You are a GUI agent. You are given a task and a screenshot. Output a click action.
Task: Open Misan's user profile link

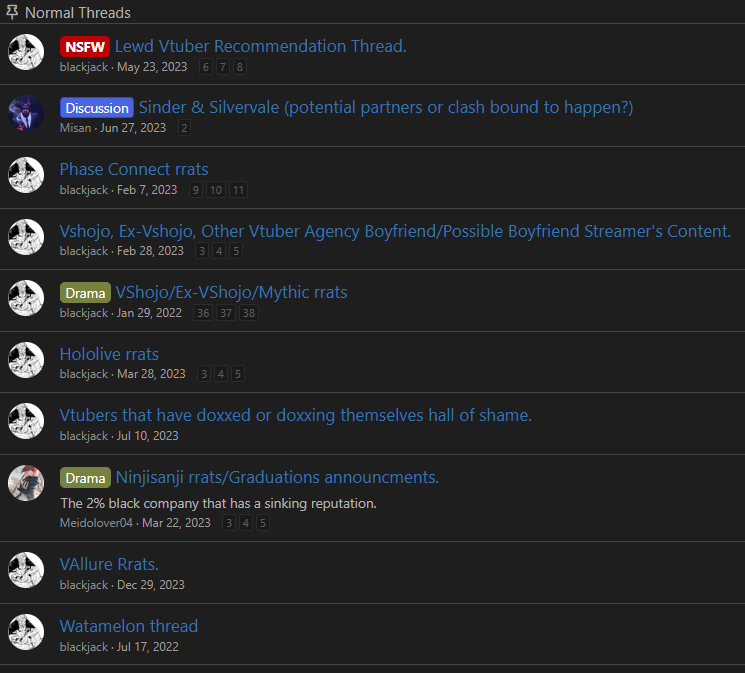(76, 128)
